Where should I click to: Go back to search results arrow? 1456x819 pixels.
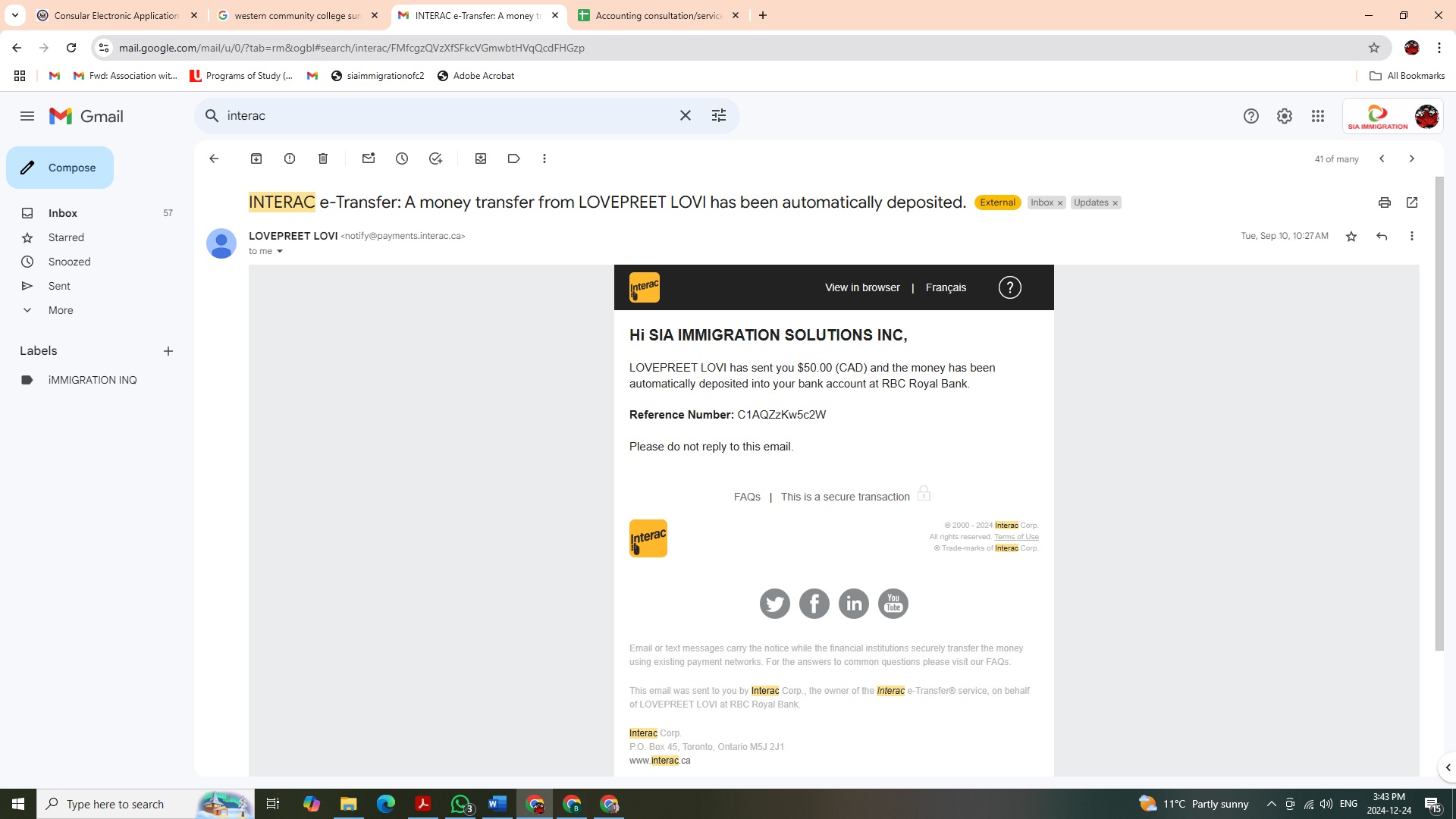[214, 158]
